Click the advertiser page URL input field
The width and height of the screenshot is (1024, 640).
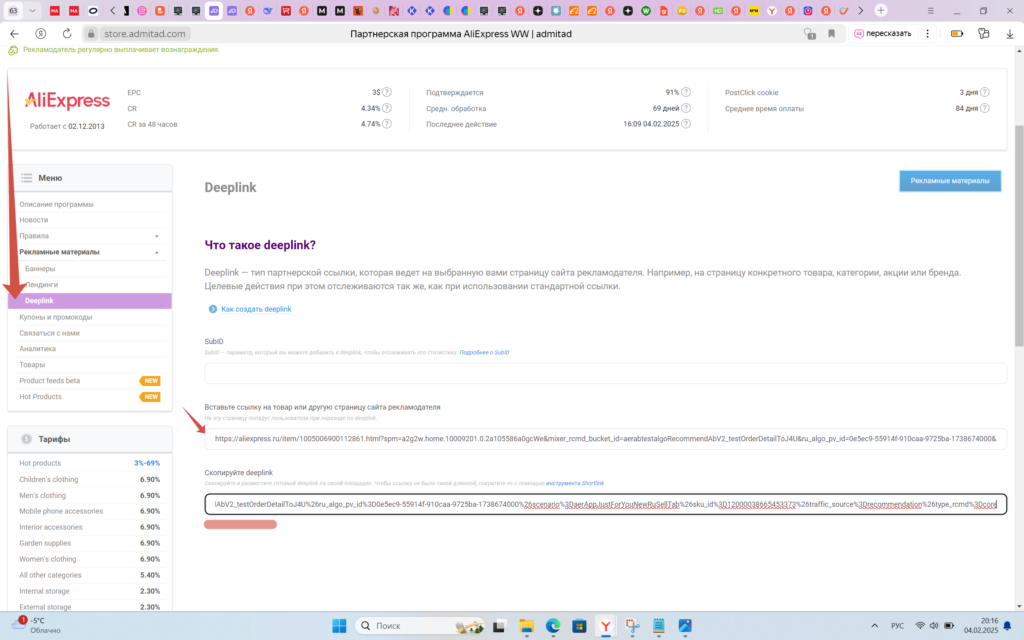pos(605,439)
